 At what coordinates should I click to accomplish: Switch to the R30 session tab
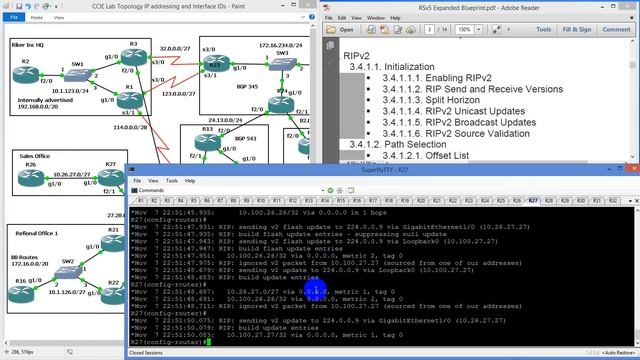tap(581, 201)
